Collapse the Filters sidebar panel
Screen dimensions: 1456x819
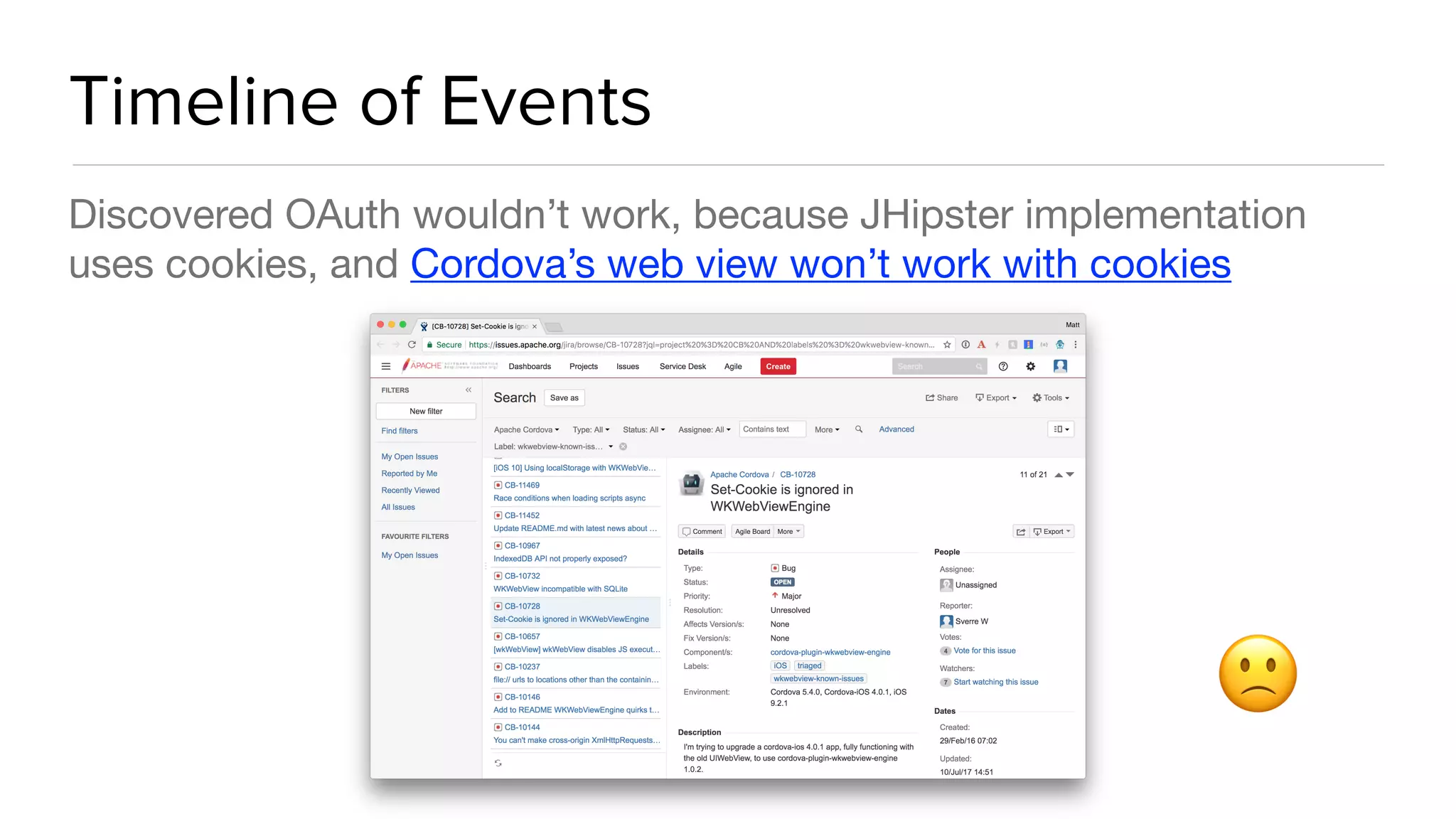[x=469, y=390]
